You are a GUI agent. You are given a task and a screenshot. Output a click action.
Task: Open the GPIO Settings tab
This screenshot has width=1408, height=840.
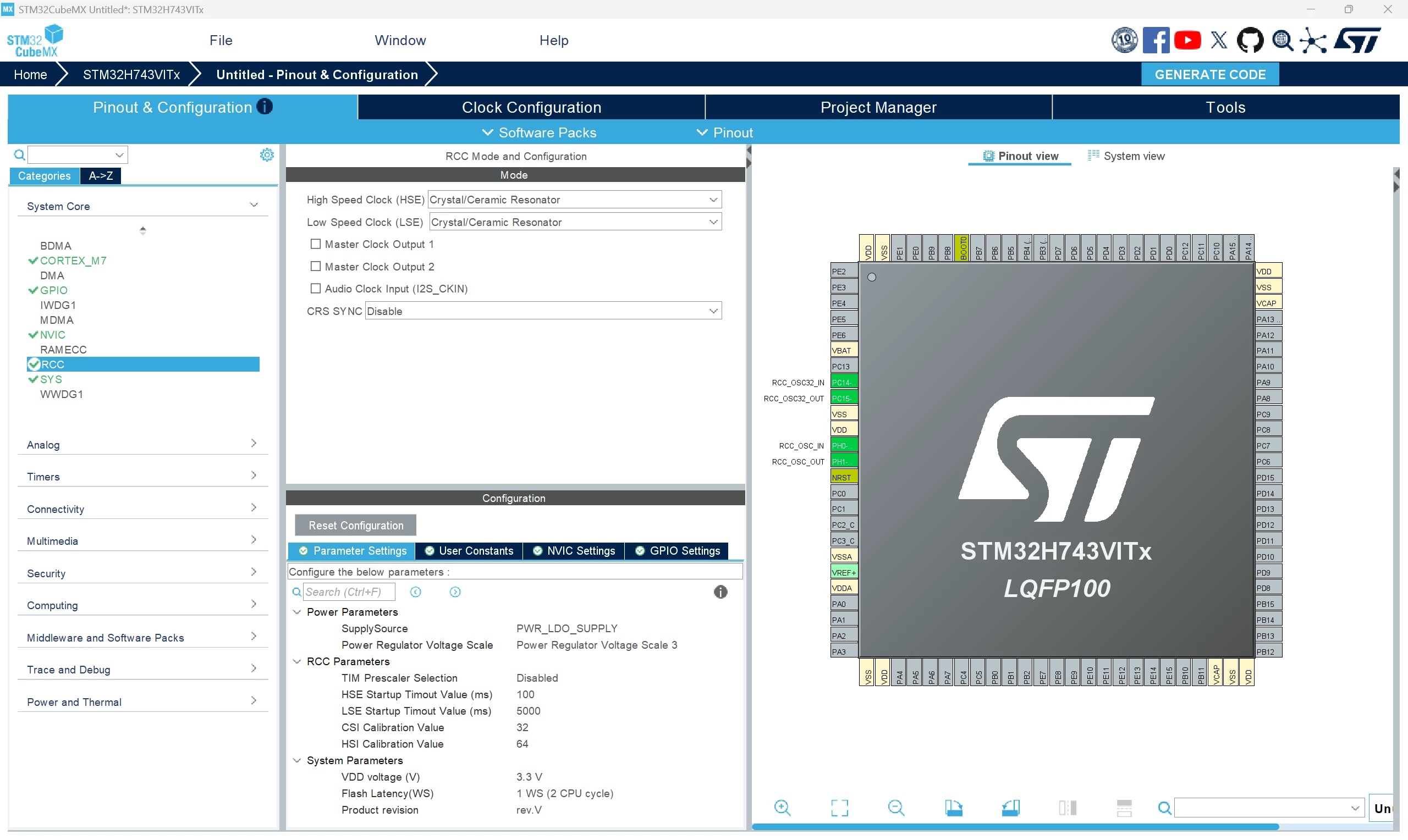(x=677, y=551)
